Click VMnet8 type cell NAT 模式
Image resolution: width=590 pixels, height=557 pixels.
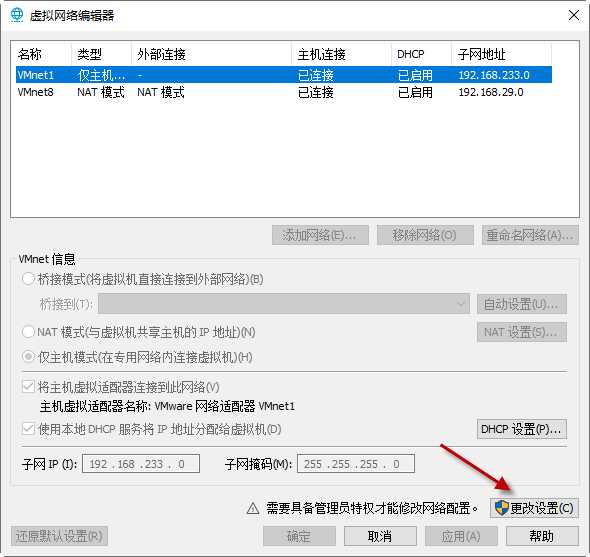[x=101, y=92]
